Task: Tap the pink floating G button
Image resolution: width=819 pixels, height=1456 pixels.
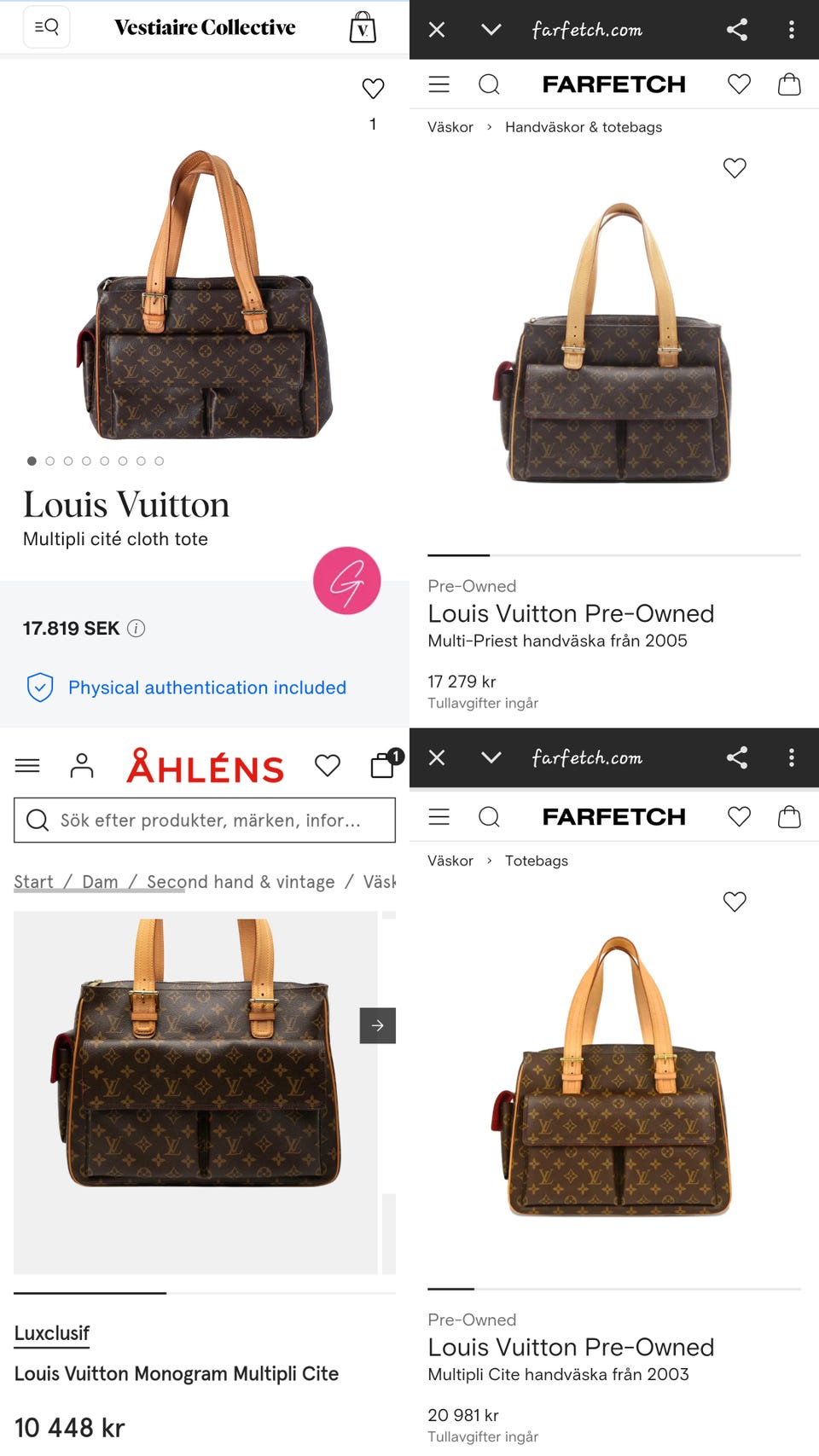Action: [346, 581]
